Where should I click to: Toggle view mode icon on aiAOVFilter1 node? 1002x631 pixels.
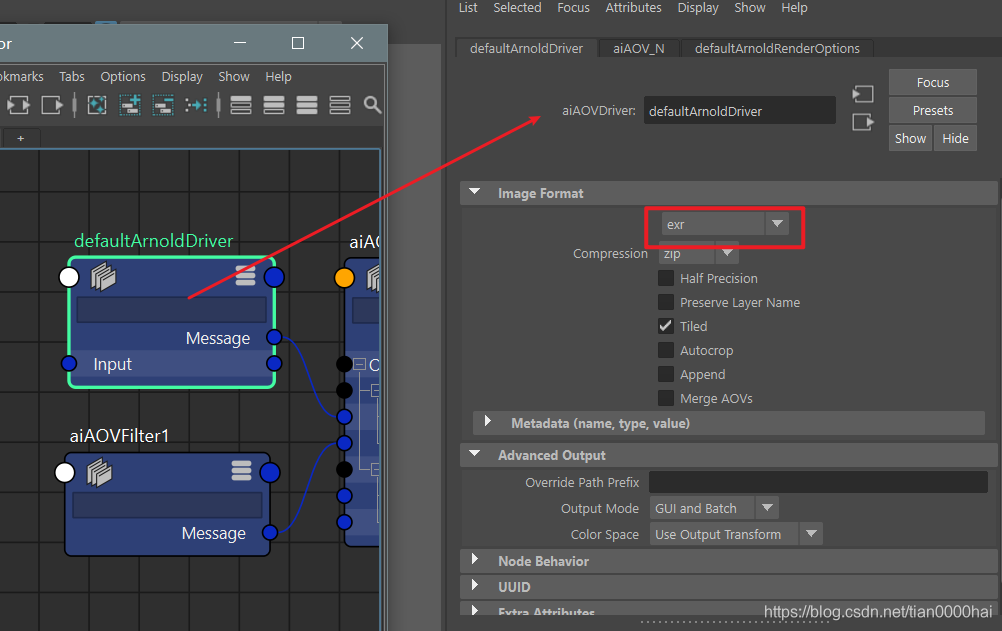242,471
